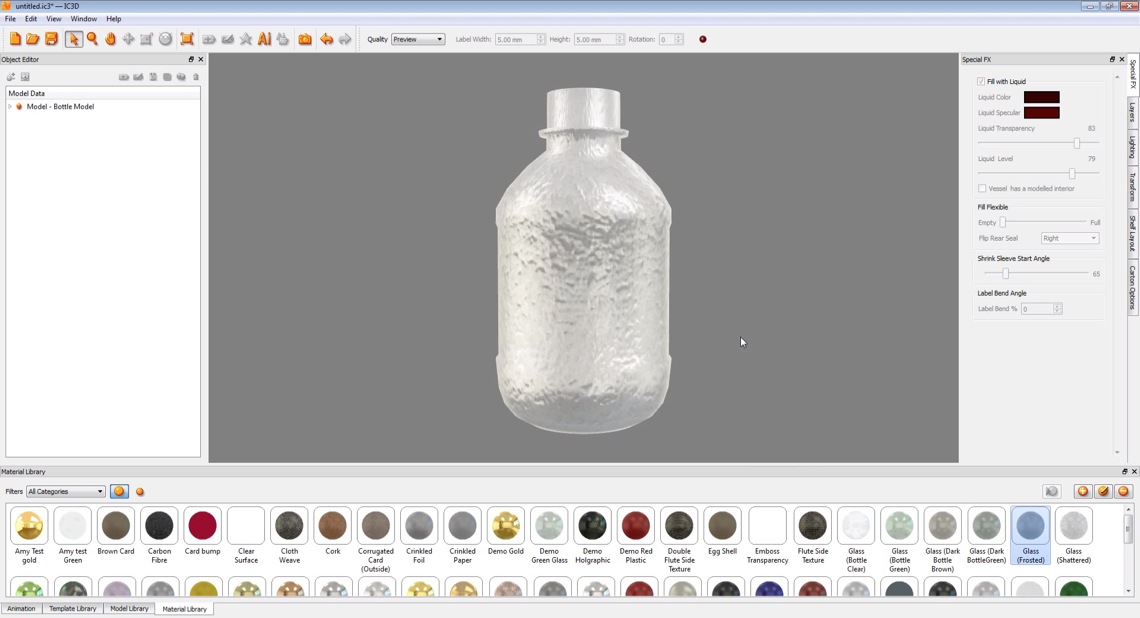Click the Adobe Illustrator Ai icon
The width and height of the screenshot is (1140, 618).
pos(265,39)
